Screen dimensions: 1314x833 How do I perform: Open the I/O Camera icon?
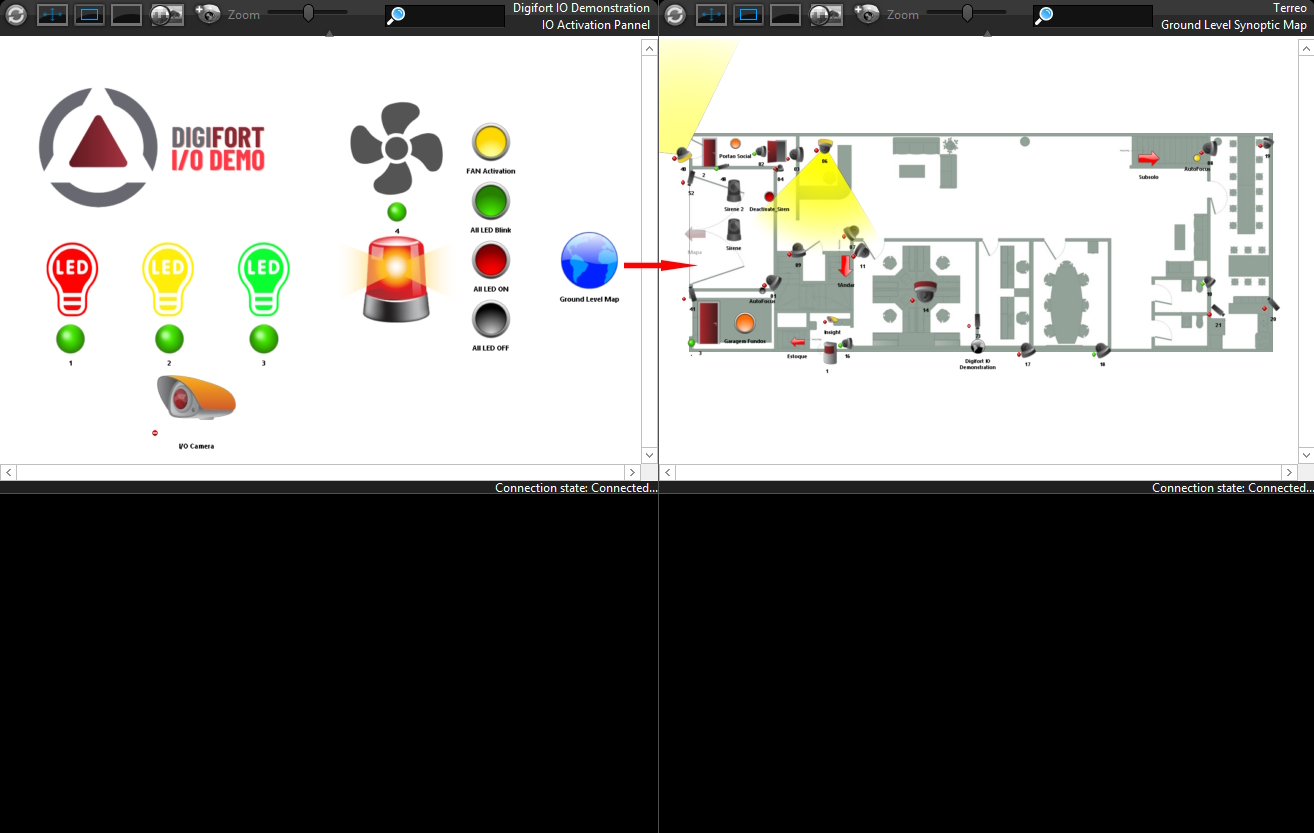pyautogui.click(x=196, y=396)
